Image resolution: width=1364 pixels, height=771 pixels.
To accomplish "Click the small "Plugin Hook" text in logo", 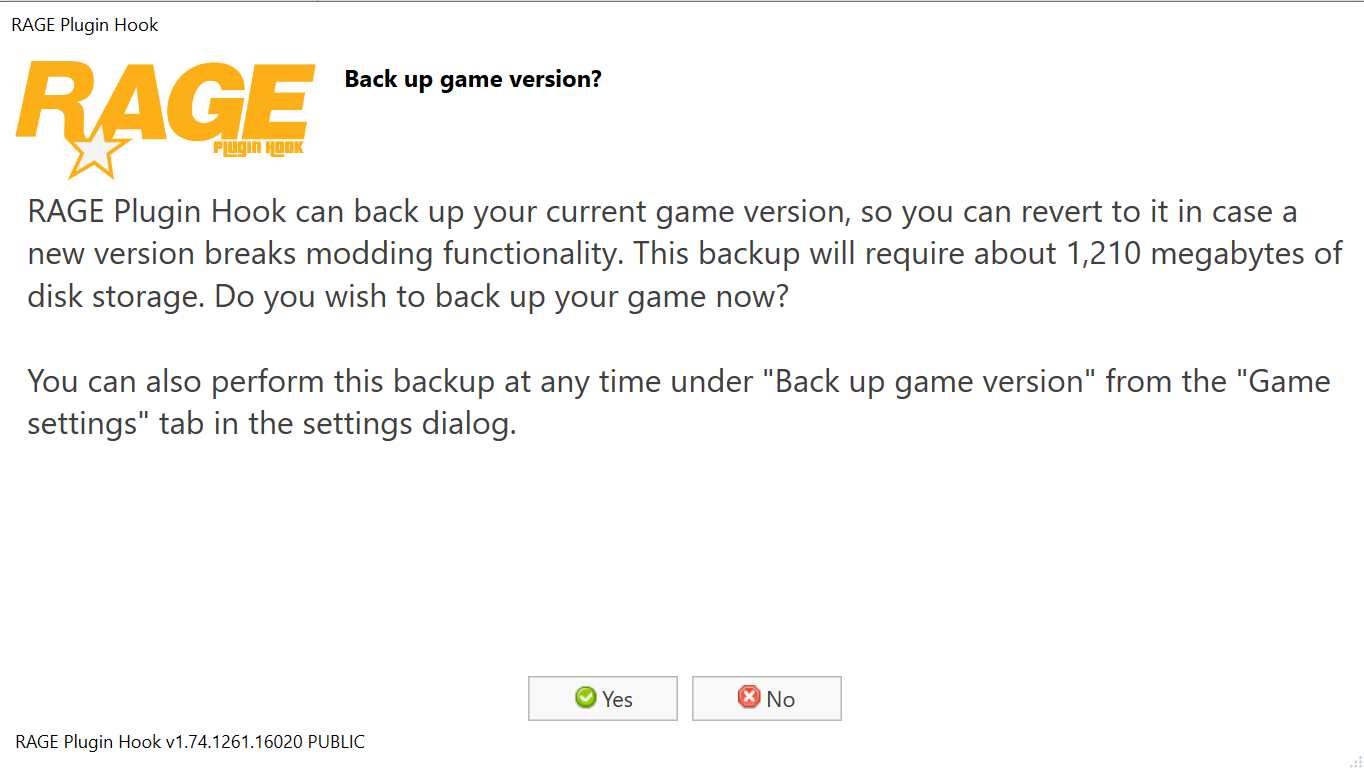I will [258, 148].
